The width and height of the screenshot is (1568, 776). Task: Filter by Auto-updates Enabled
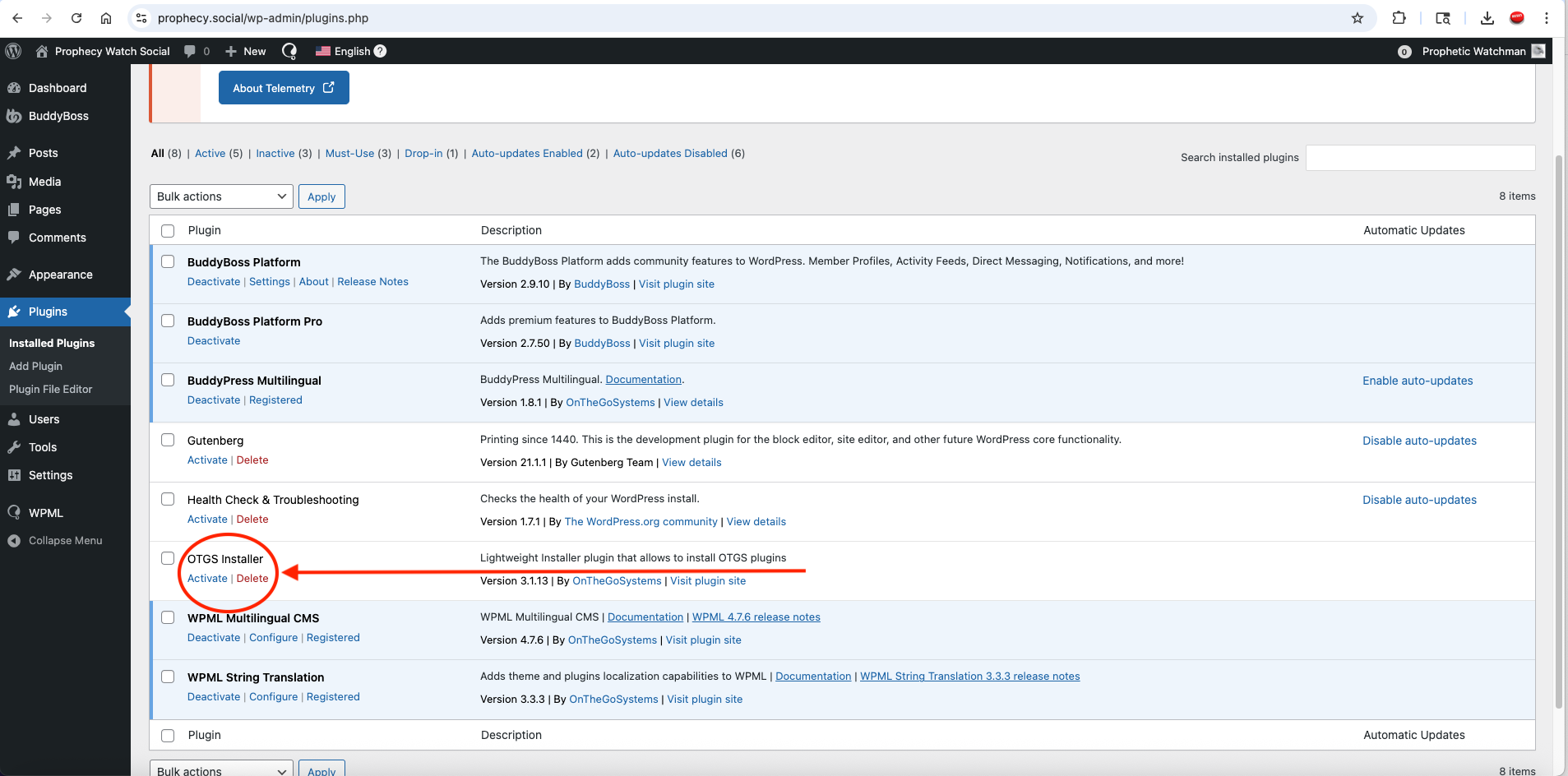click(x=527, y=154)
